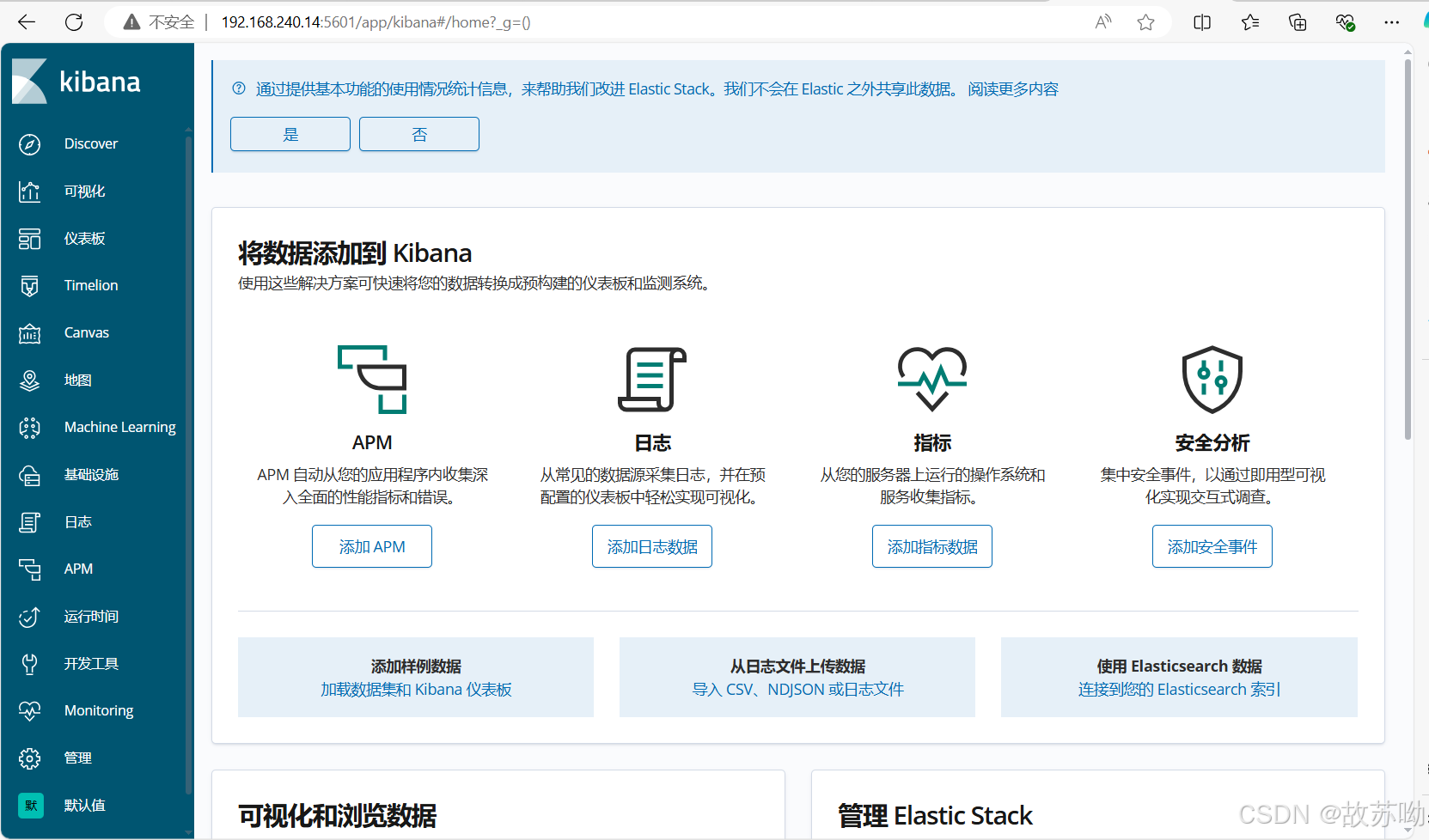Open the 运行时间 uptime icon
This screenshot has width=1429, height=840.
tap(30, 617)
